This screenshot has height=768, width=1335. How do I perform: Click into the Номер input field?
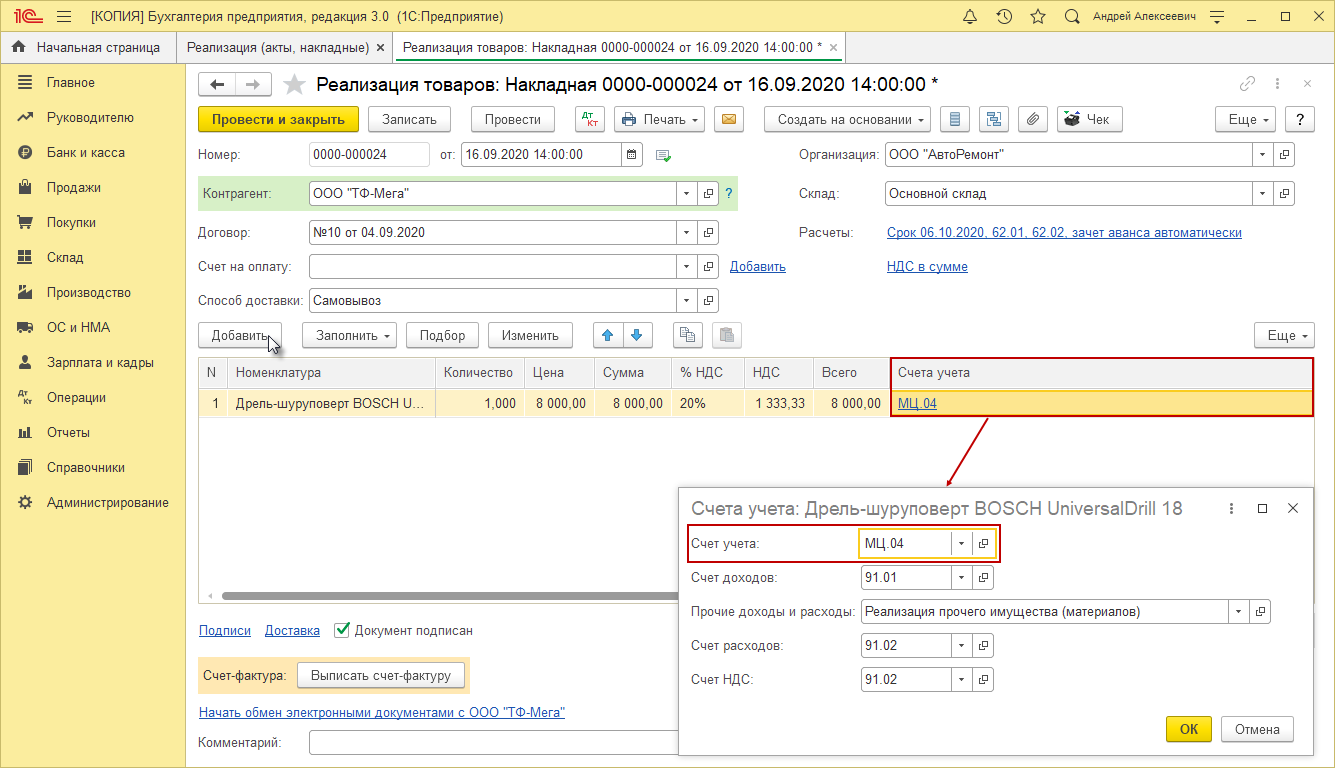tap(368, 155)
